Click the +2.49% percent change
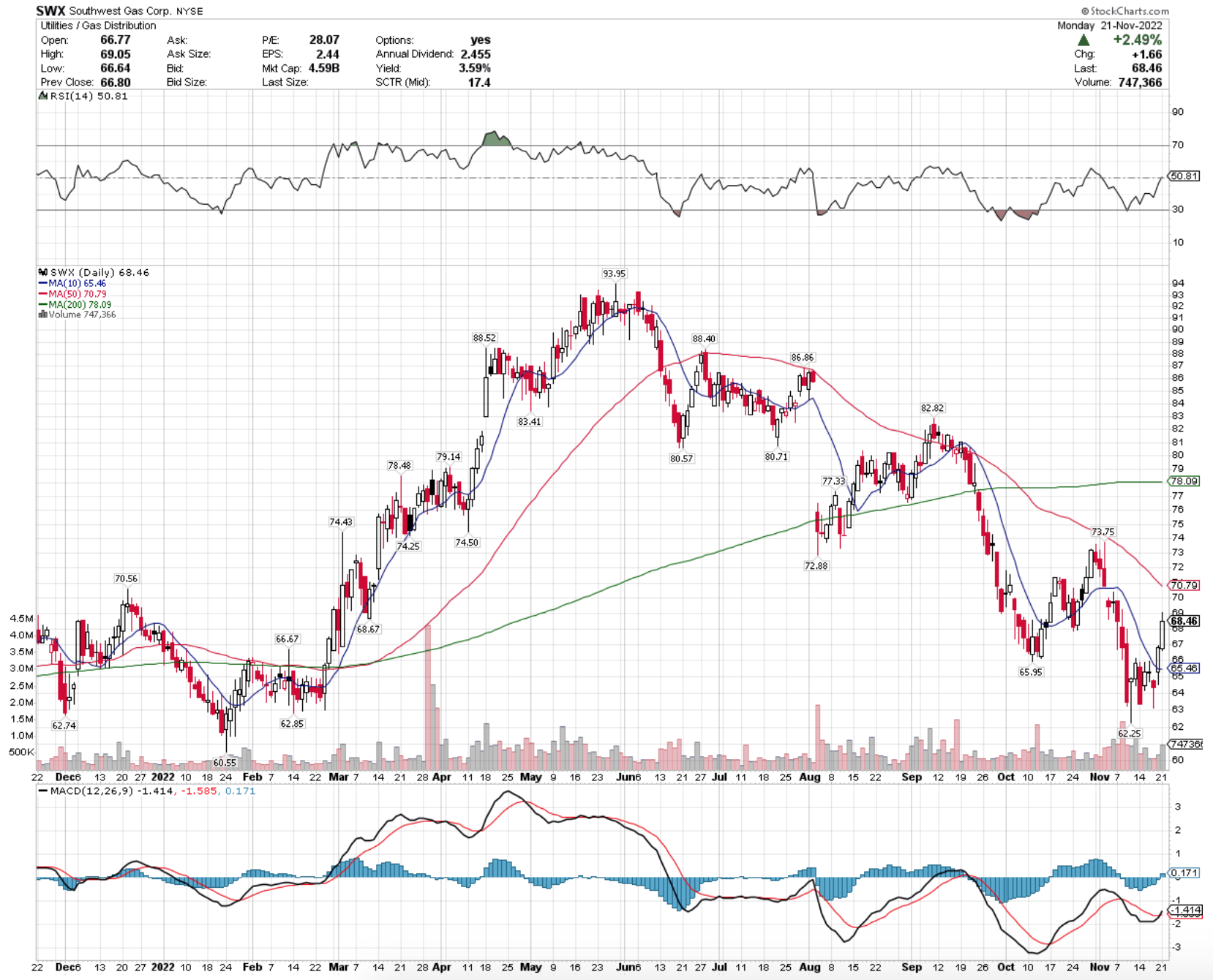 point(1137,40)
